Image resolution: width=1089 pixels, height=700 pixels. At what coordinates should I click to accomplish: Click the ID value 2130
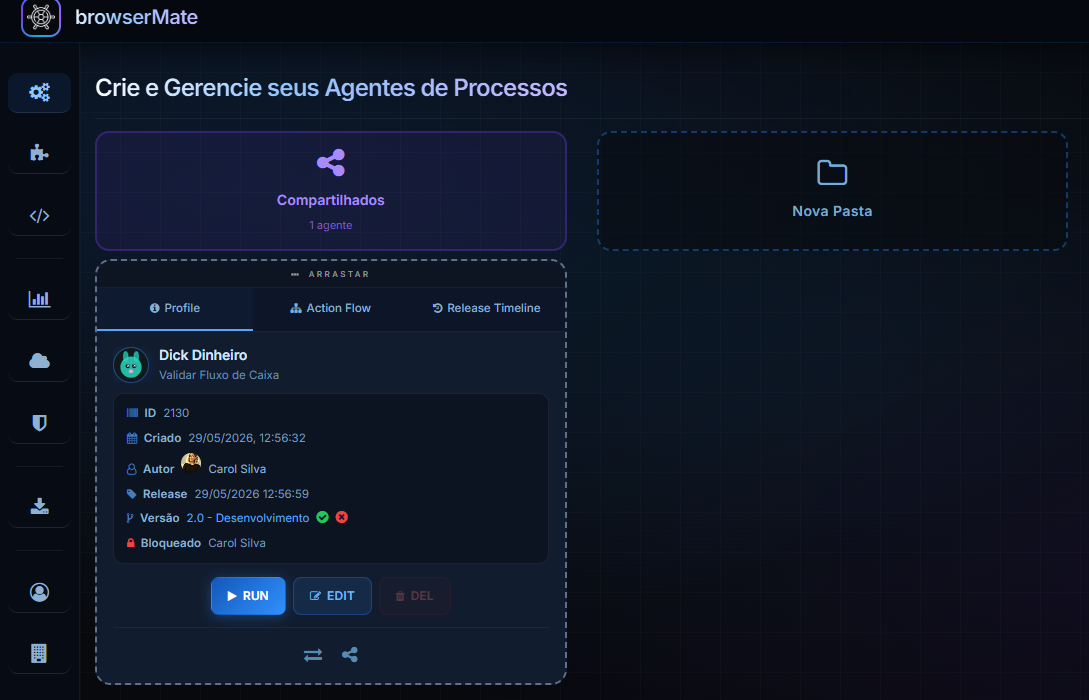(x=176, y=413)
